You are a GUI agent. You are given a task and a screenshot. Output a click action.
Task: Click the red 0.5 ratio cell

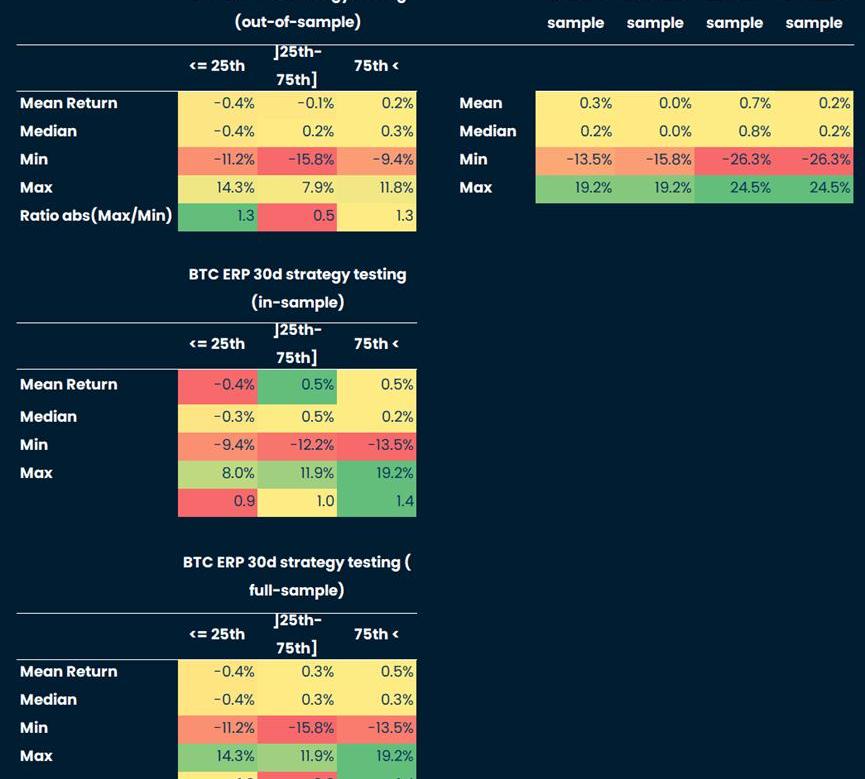pos(297,215)
